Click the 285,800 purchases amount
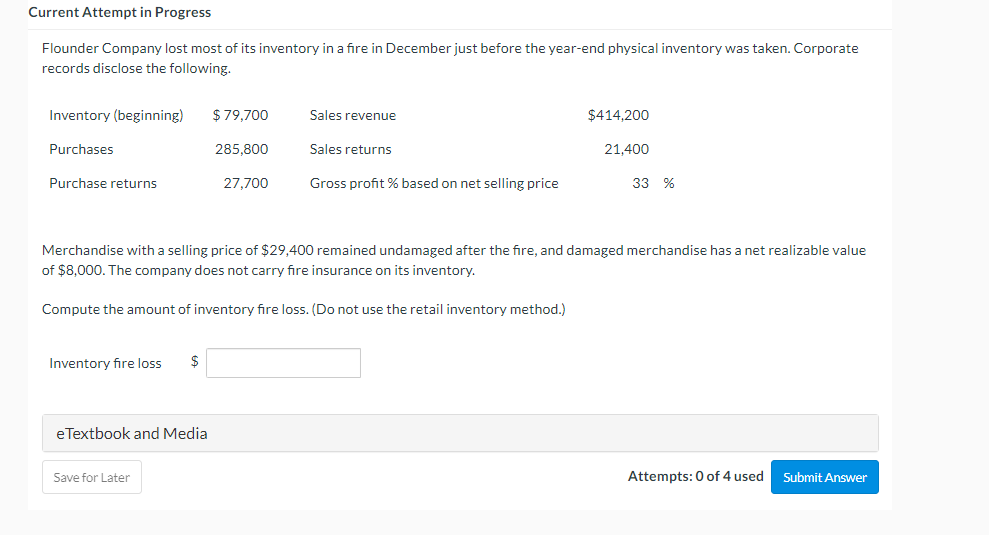Screen dimensions: 989x535 pos(242,149)
